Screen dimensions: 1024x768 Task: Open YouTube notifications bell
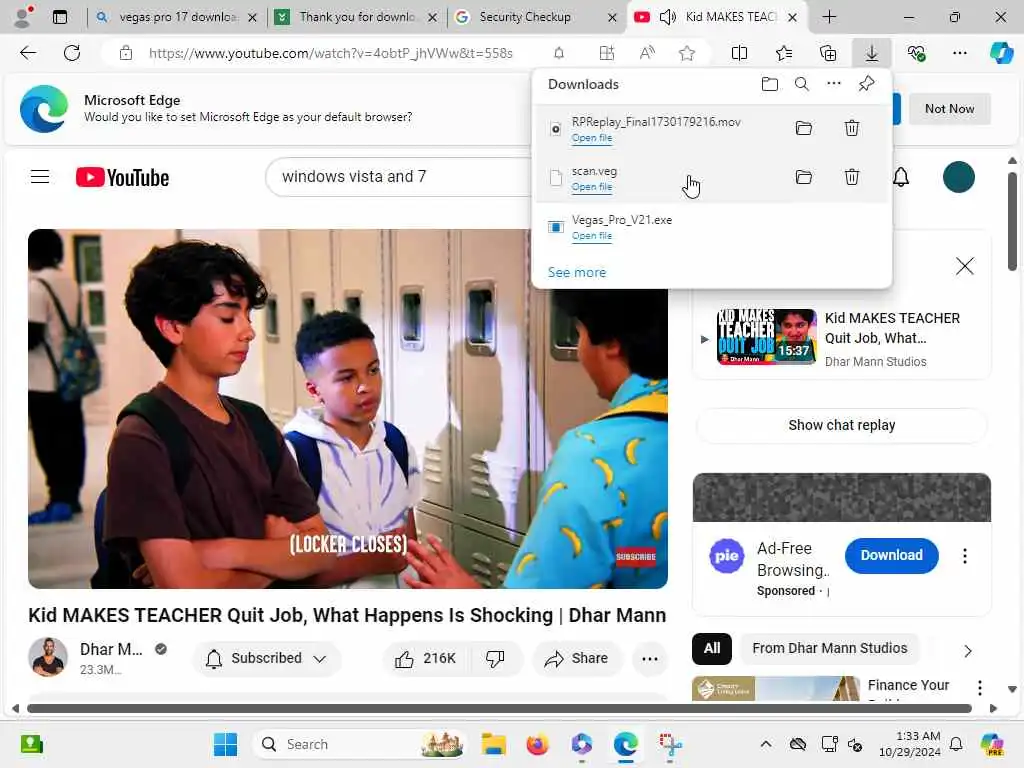pos(901,177)
